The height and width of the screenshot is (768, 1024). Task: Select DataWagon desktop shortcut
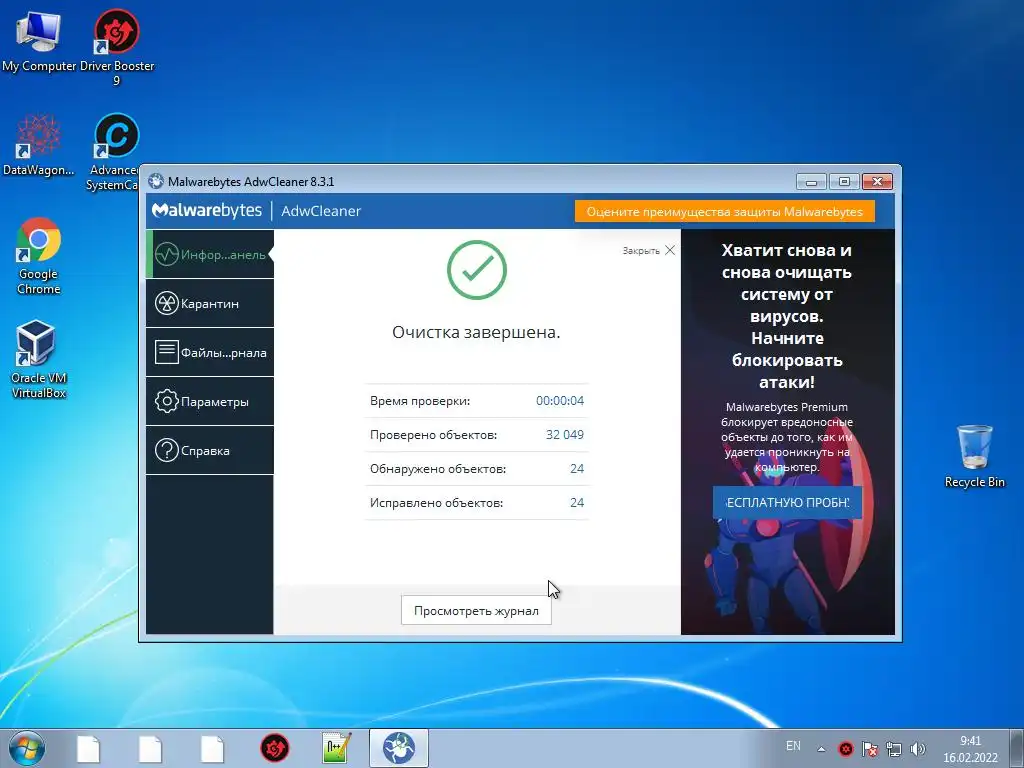(x=39, y=144)
